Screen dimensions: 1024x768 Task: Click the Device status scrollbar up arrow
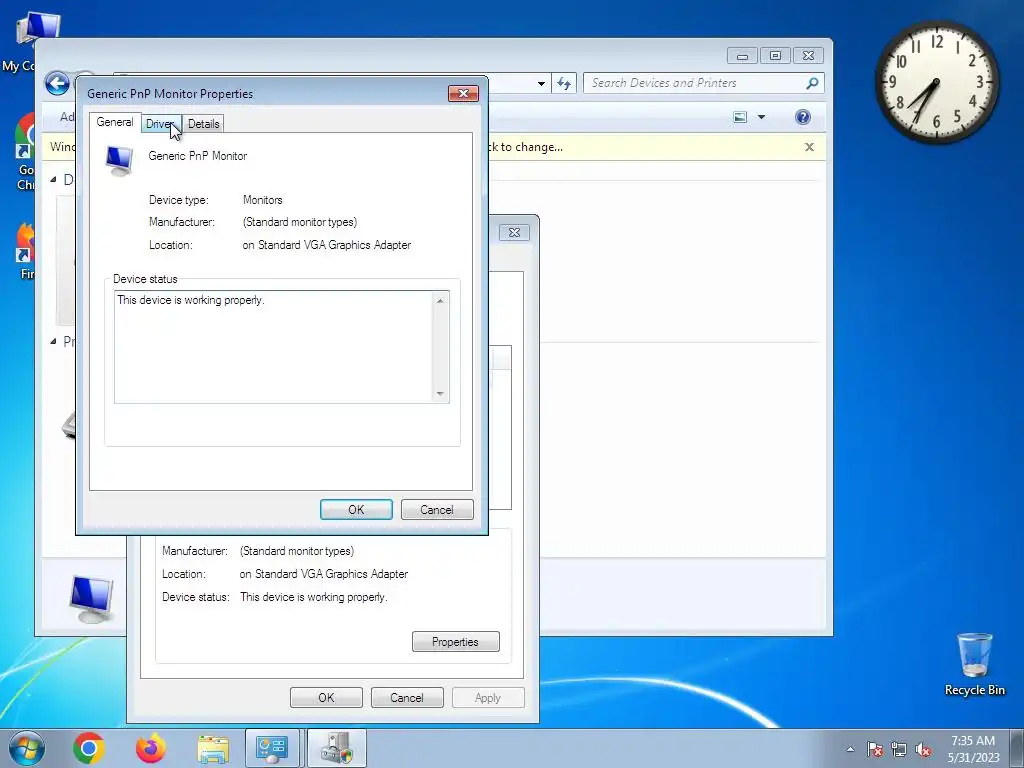coord(440,301)
